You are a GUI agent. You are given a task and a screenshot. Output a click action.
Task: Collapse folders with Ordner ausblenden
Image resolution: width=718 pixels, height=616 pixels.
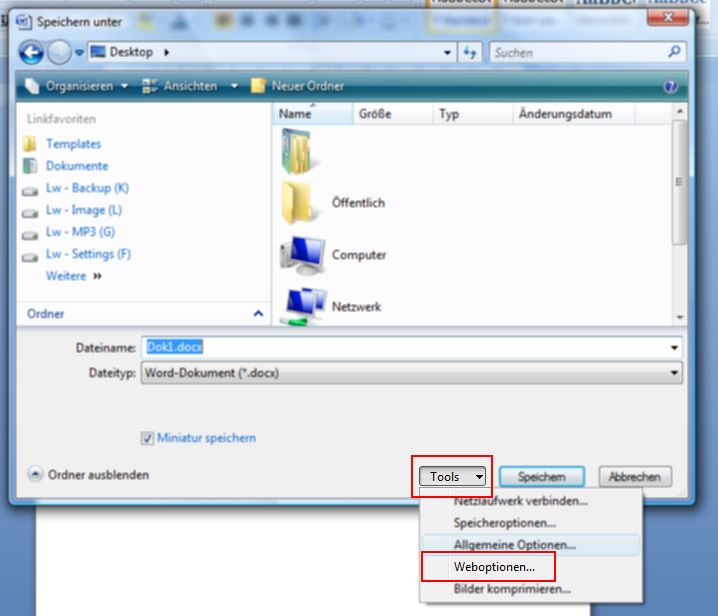(x=89, y=474)
